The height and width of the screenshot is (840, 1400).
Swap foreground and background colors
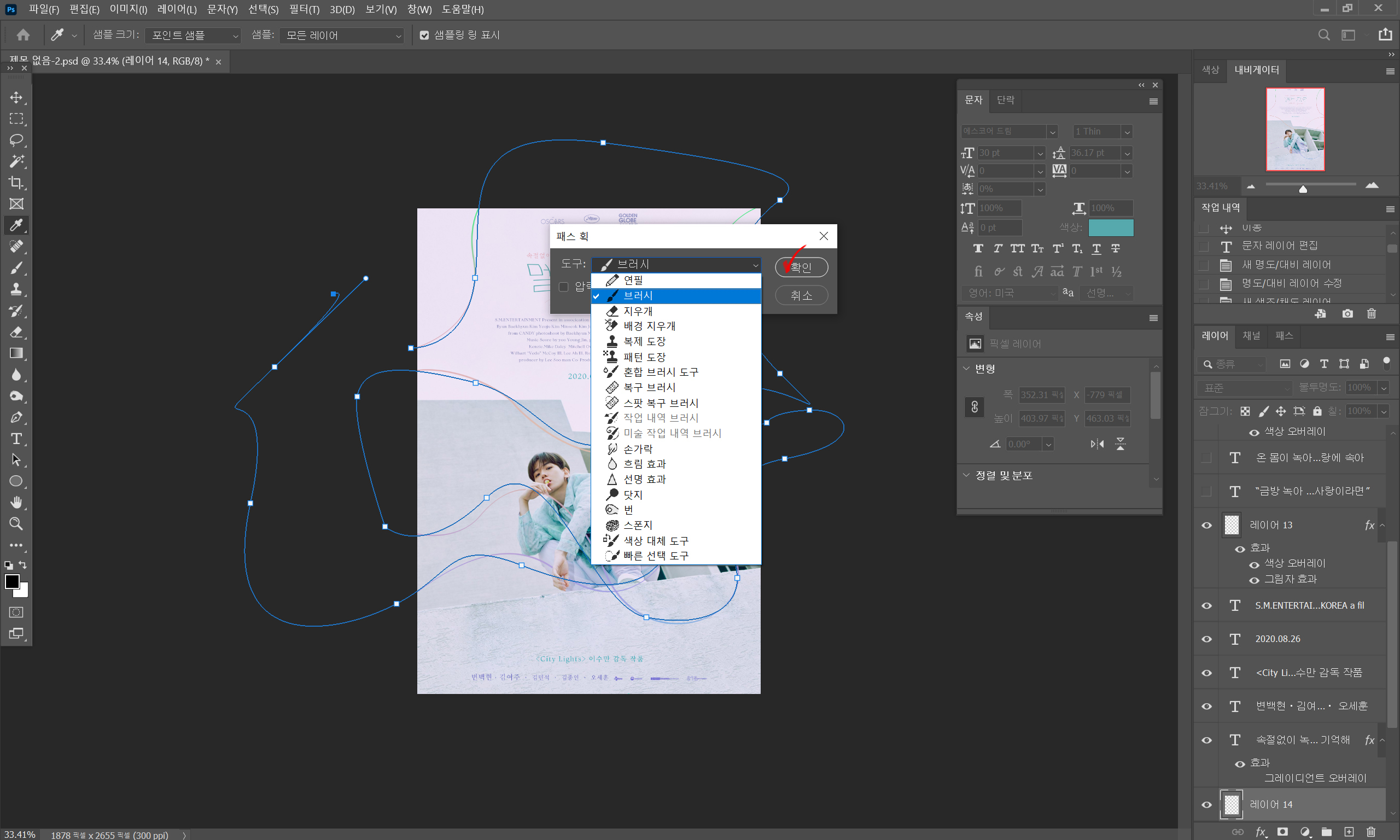click(x=22, y=564)
